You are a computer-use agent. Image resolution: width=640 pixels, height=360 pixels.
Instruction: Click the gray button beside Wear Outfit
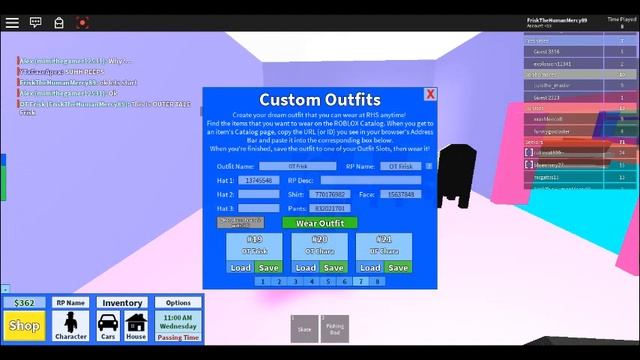coord(240,222)
